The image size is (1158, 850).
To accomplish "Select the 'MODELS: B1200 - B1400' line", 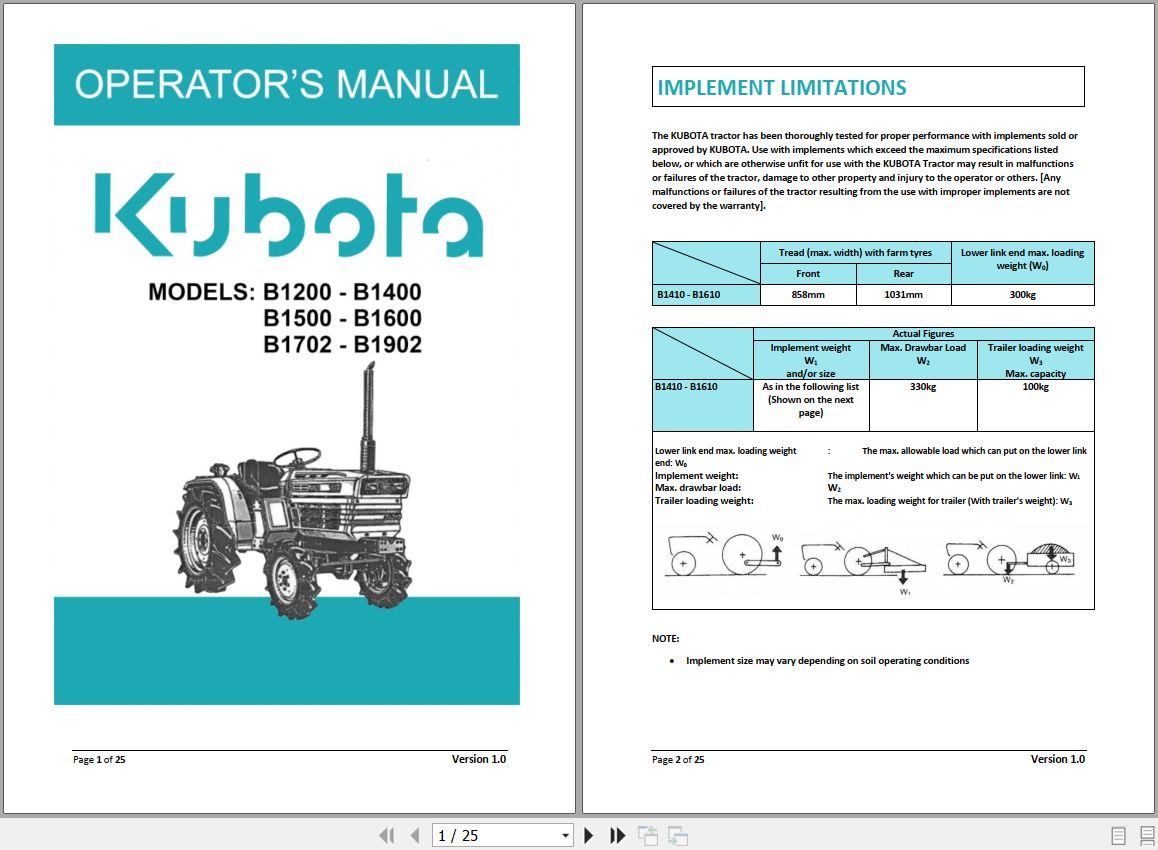I will point(285,292).
